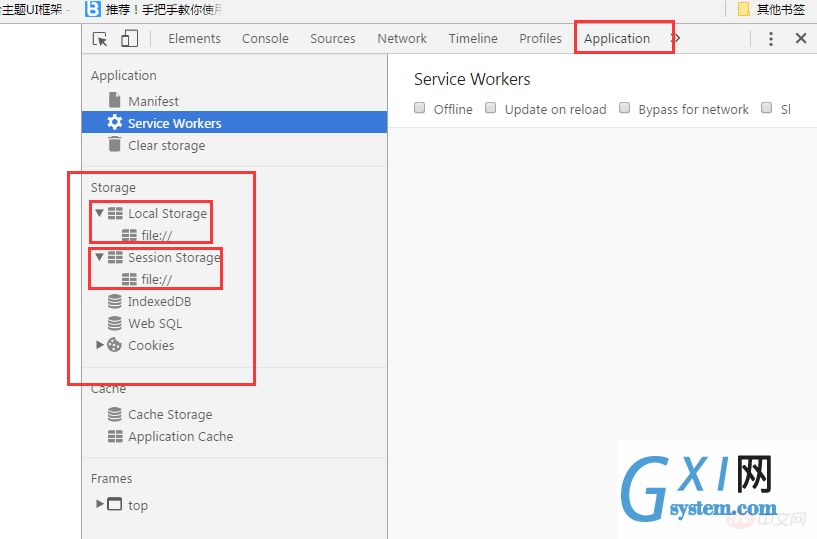Activate the inspect element picker icon

coord(100,39)
